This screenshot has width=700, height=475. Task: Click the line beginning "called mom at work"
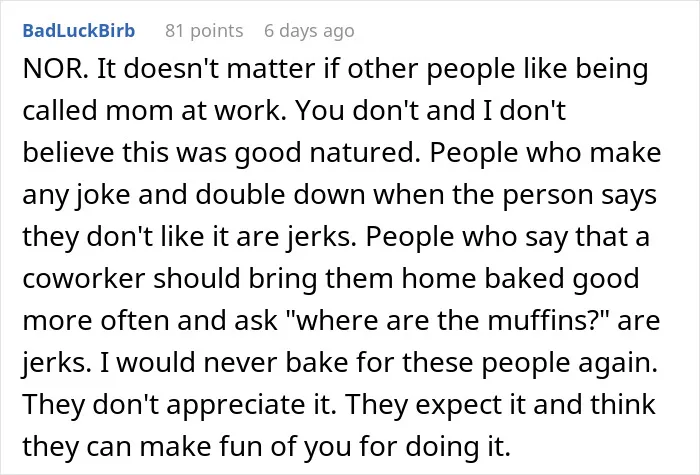point(294,110)
